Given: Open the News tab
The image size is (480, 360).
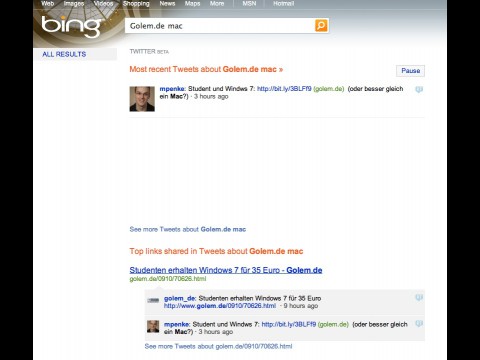Looking at the screenshot, I should click(167, 4).
